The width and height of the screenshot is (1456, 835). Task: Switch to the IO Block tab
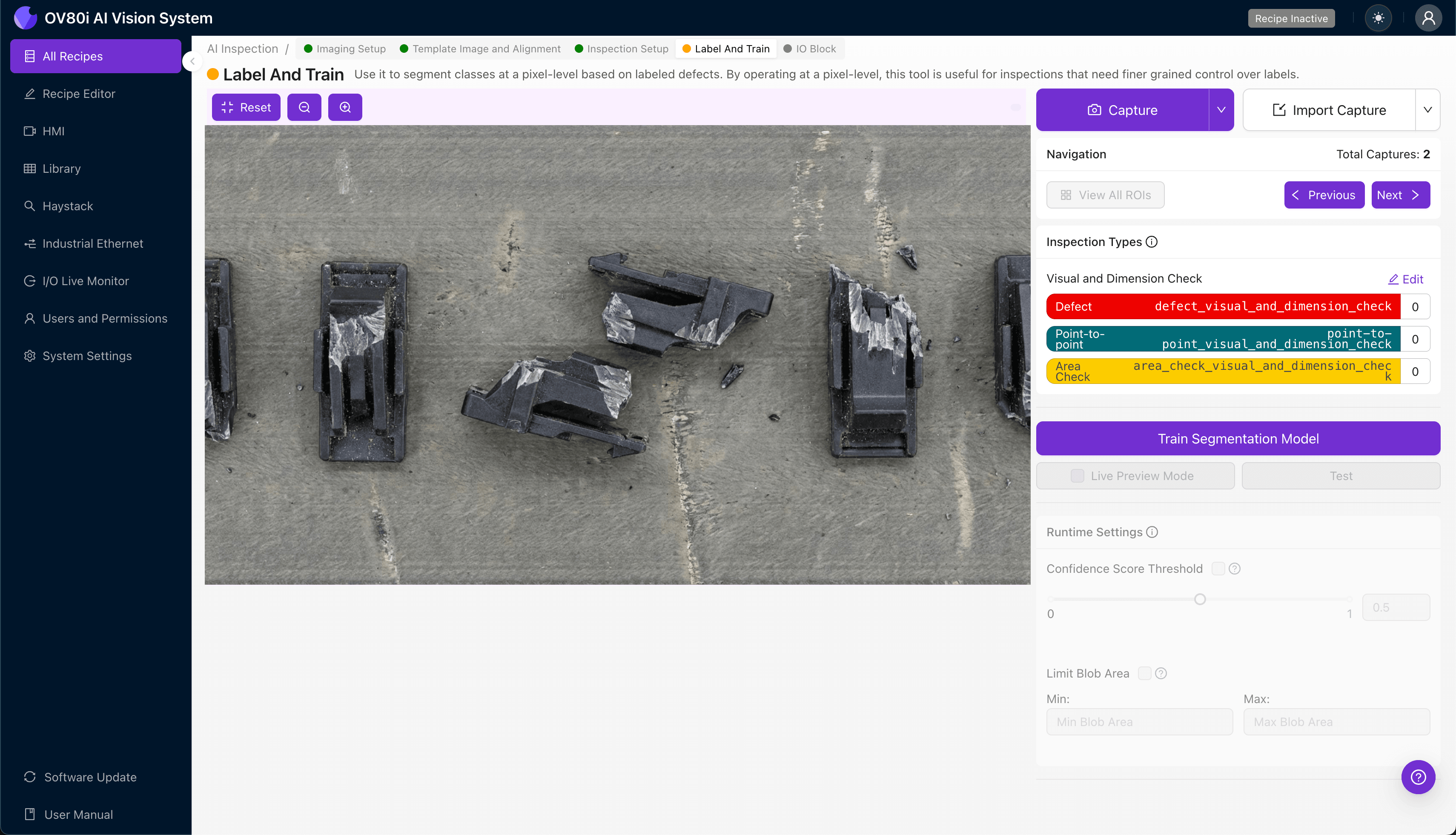[810, 49]
